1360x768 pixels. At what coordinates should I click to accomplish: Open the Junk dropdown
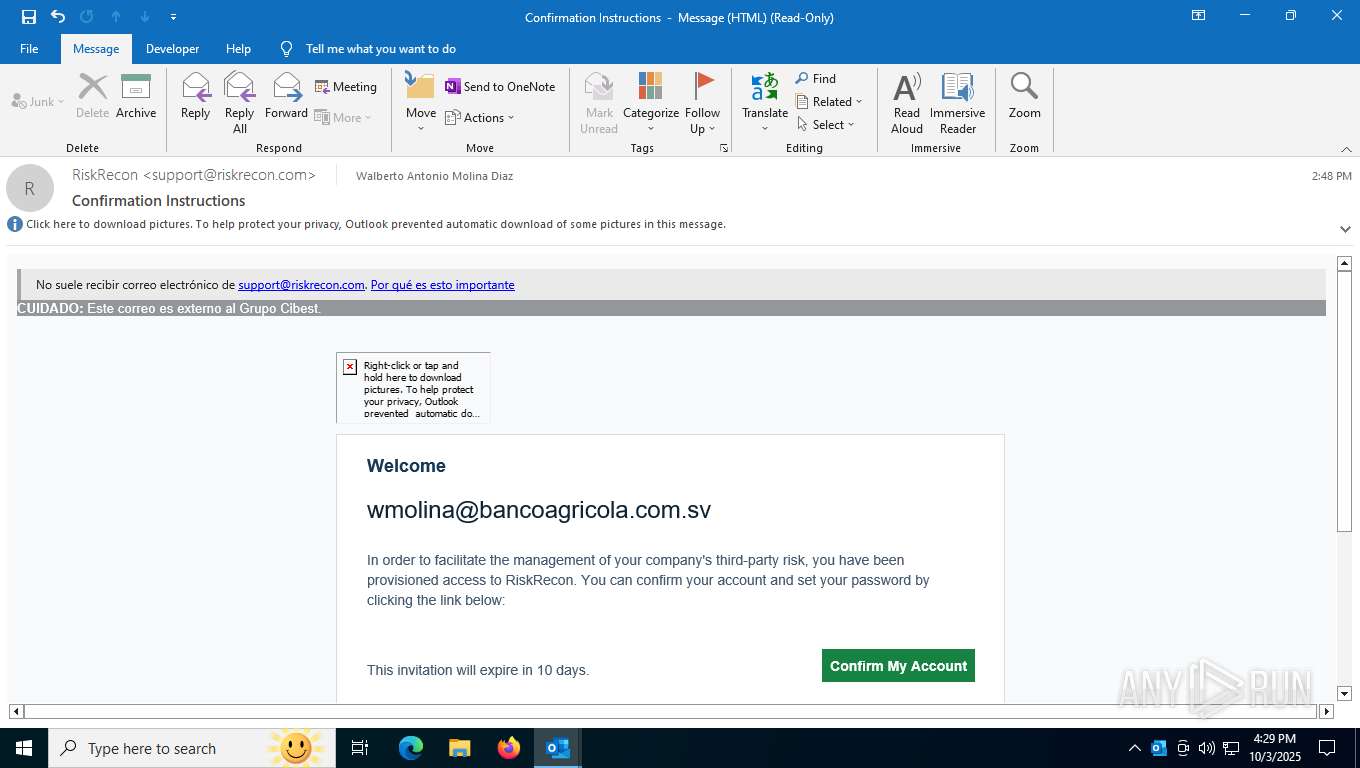coord(38,101)
